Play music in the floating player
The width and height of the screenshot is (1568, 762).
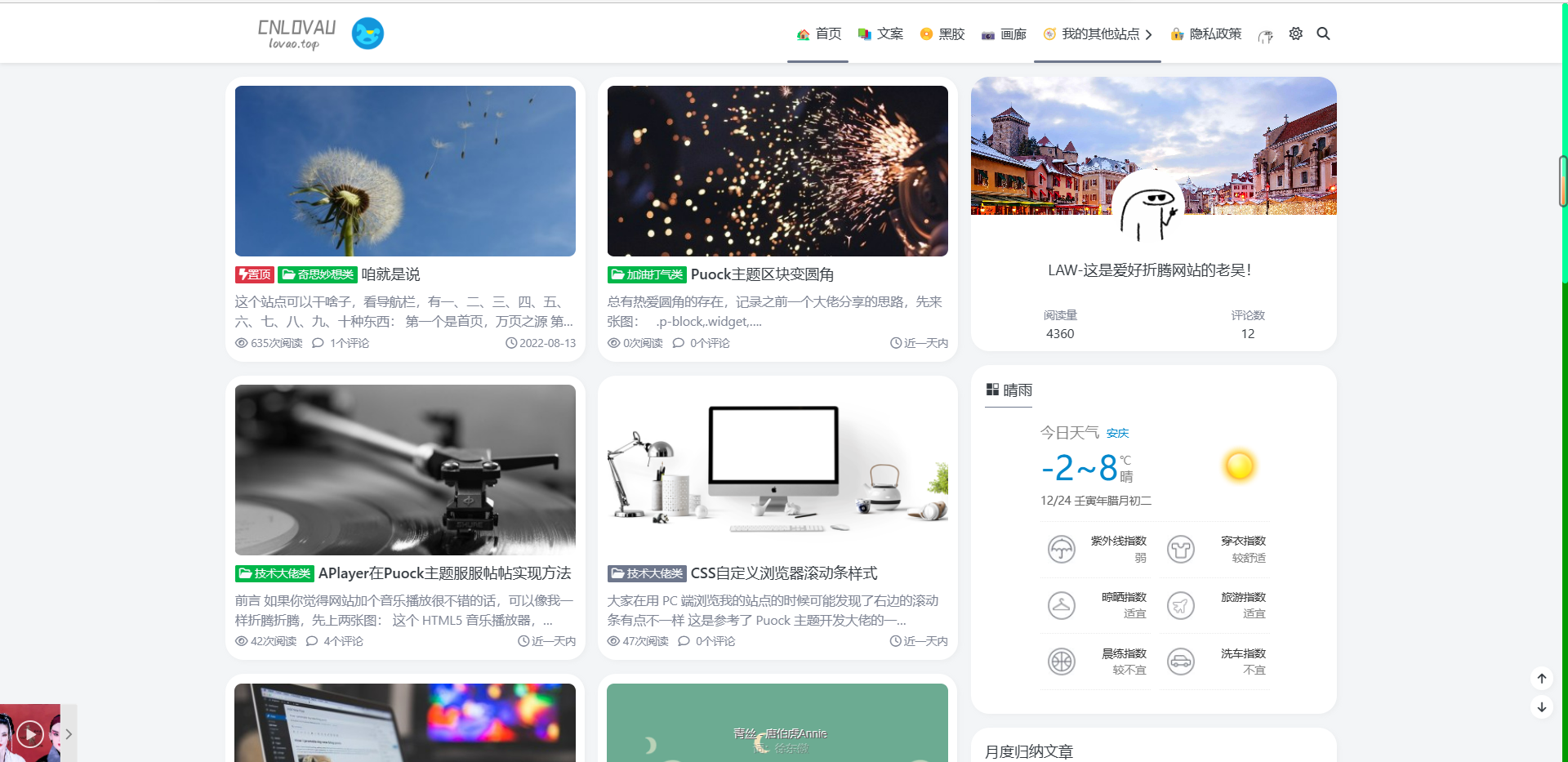tap(30, 733)
